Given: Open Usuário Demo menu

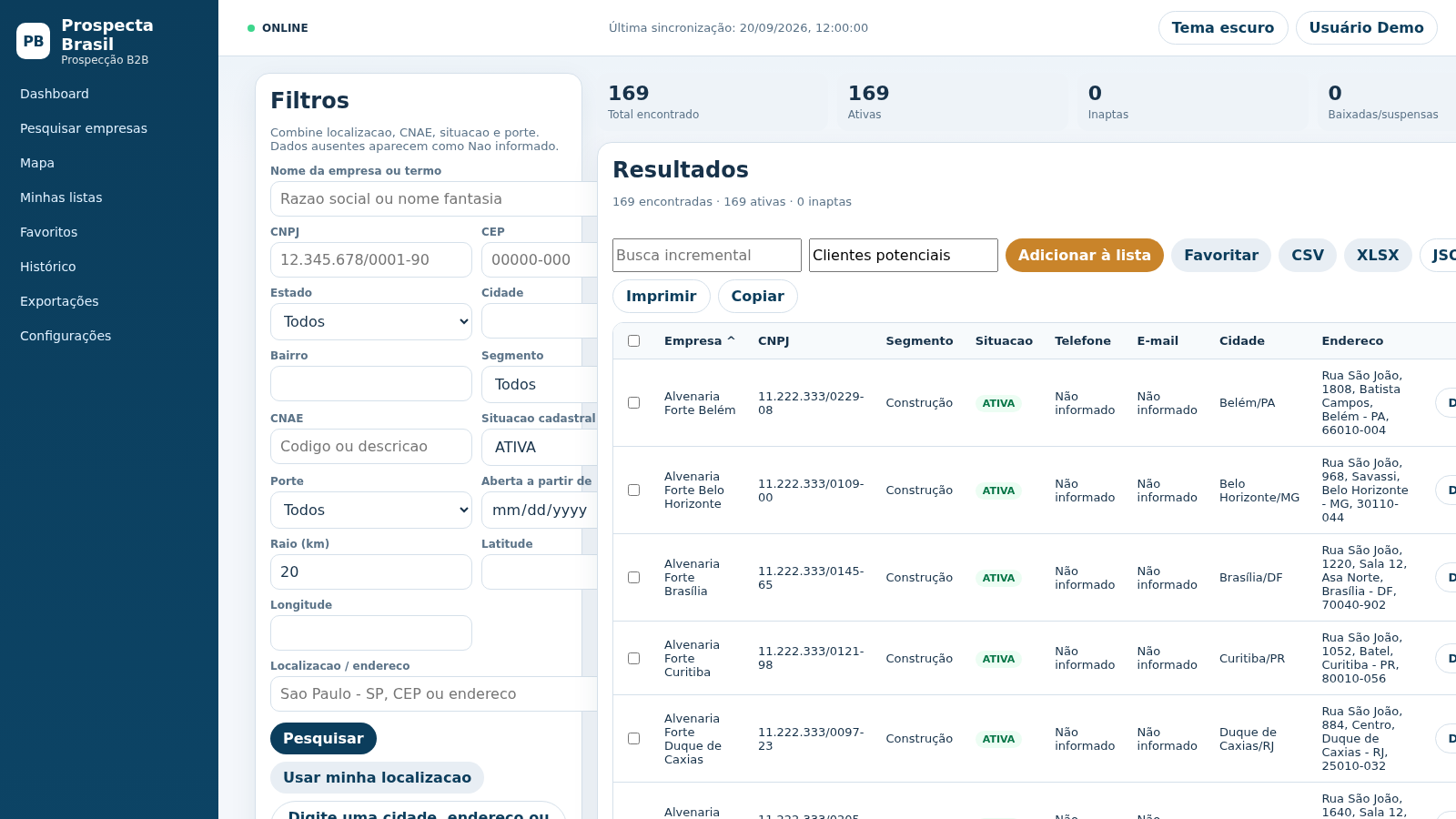Looking at the screenshot, I should [x=1366, y=27].
